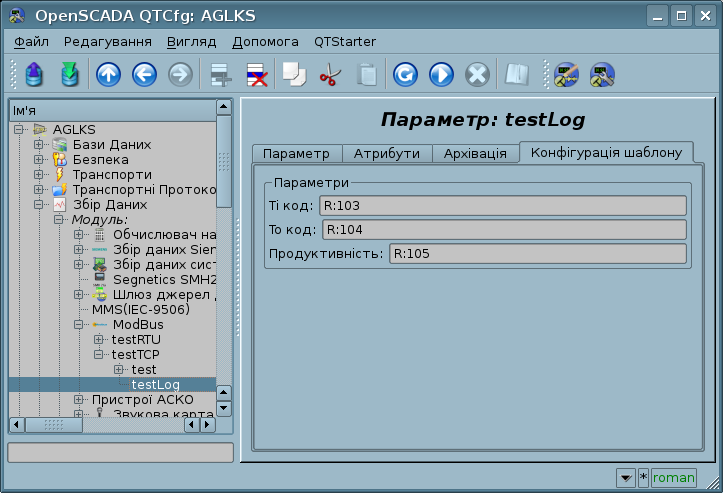The width and height of the screenshot is (723, 493).
Task: Open the dropdown arrow in the status bar
Action: pyautogui.click(x=625, y=477)
